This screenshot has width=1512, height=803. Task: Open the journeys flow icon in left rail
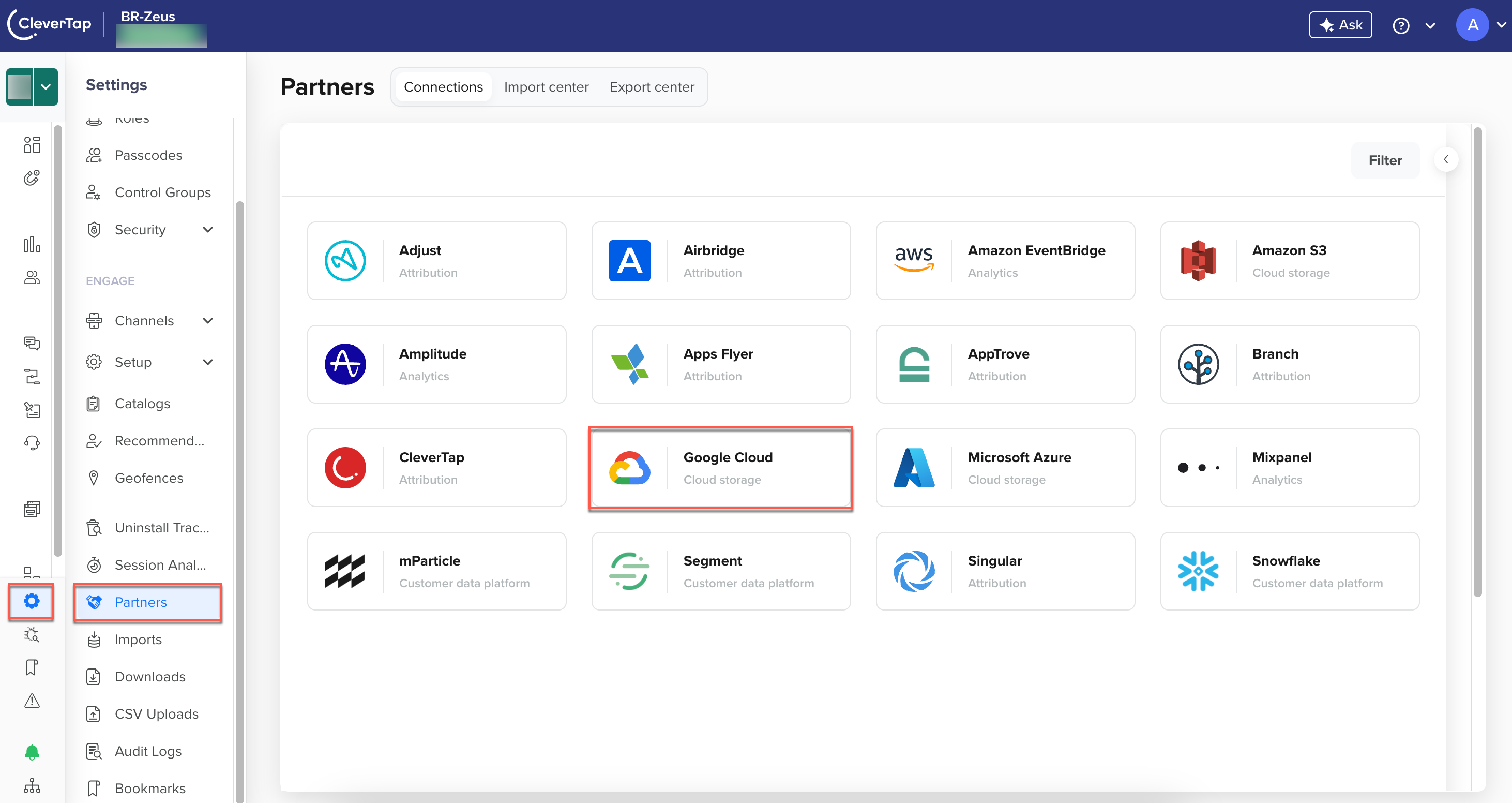coord(32,376)
